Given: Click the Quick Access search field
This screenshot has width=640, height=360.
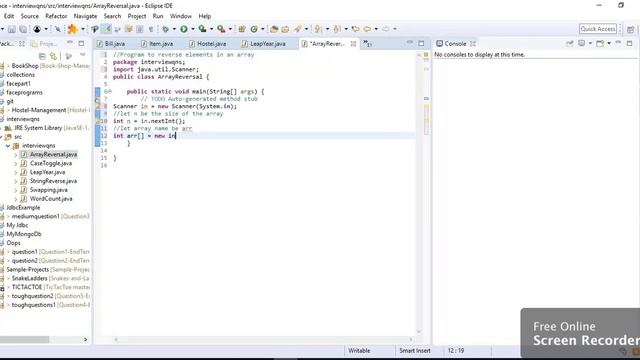Looking at the screenshot, I should [x=598, y=29].
